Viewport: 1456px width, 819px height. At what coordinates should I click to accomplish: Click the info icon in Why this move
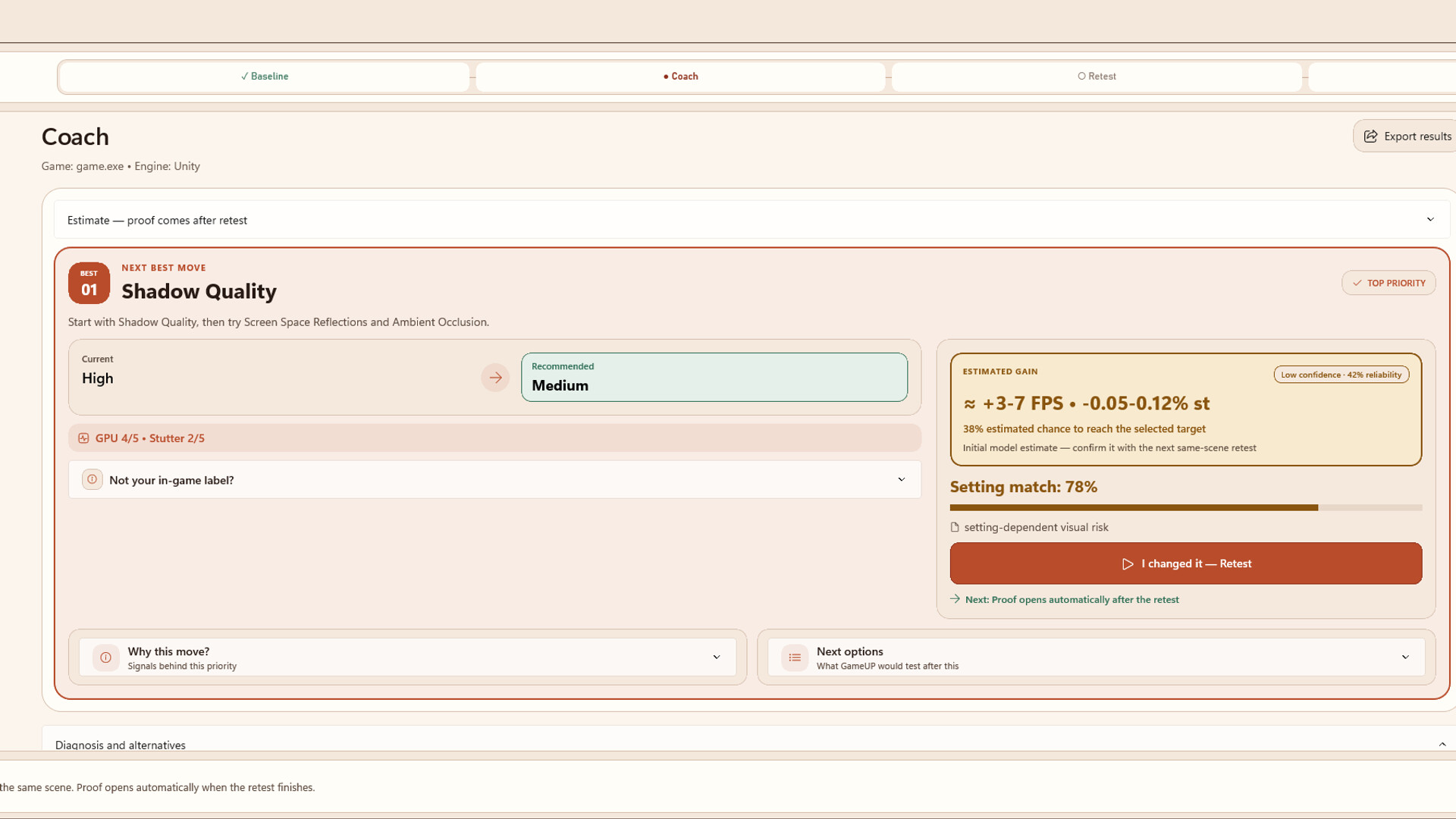(106, 657)
